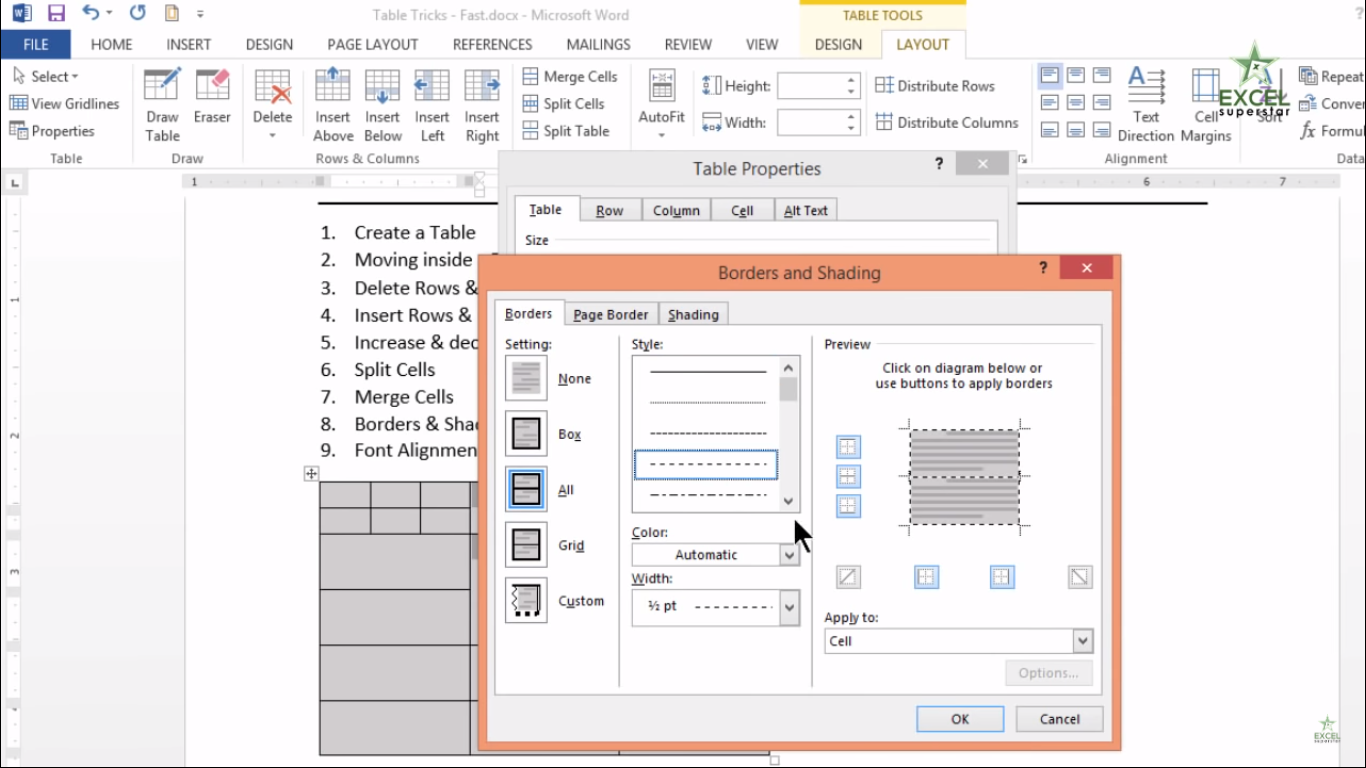This screenshot has width=1366, height=768.
Task: Click the Height input field
Action: click(x=811, y=86)
